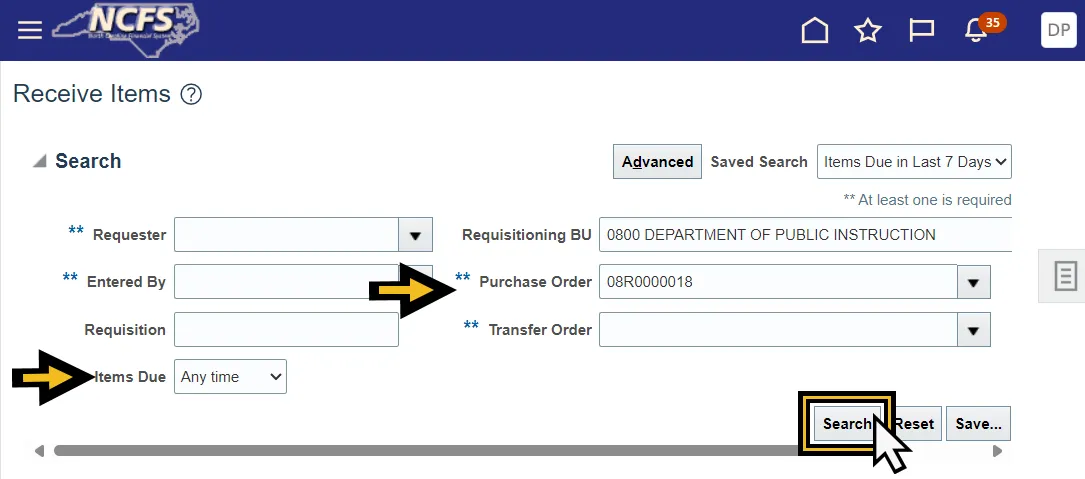Click the Receive Items help icon

point(191,95)
